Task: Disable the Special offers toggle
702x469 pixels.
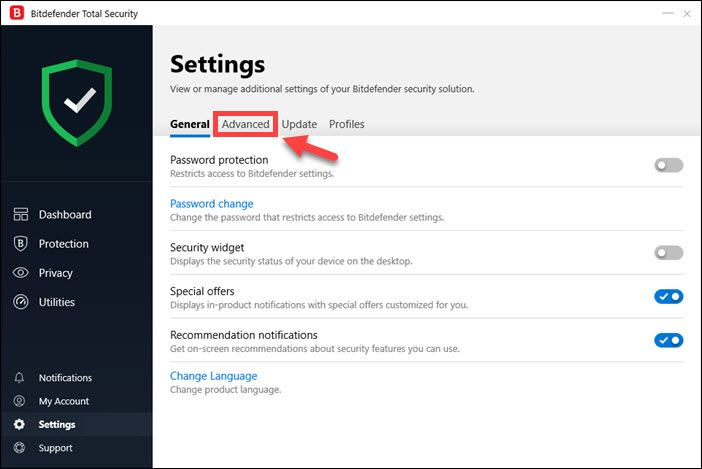Action: pos(668,296)
